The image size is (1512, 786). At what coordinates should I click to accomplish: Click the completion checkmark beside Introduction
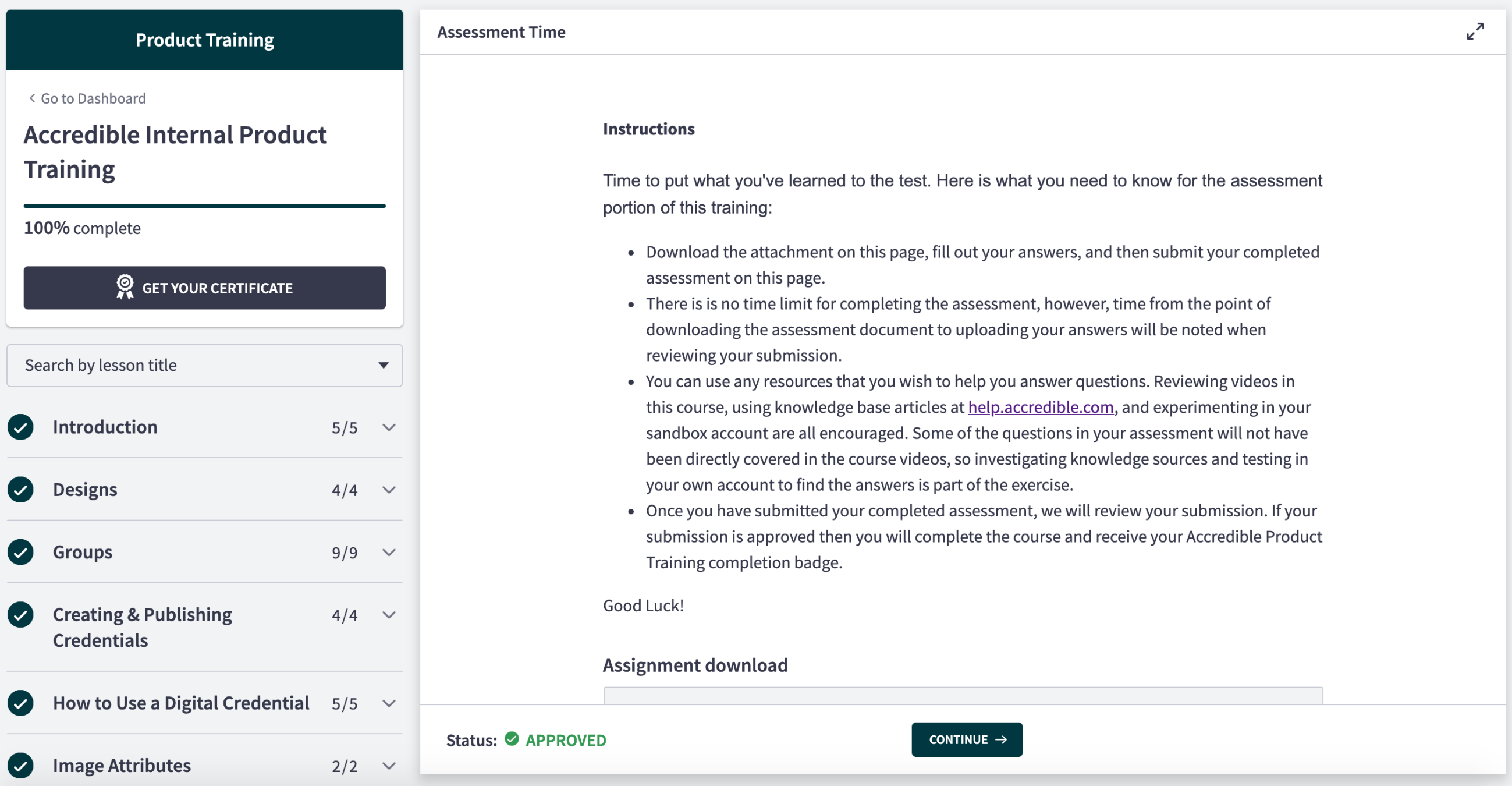coord(20,427)
